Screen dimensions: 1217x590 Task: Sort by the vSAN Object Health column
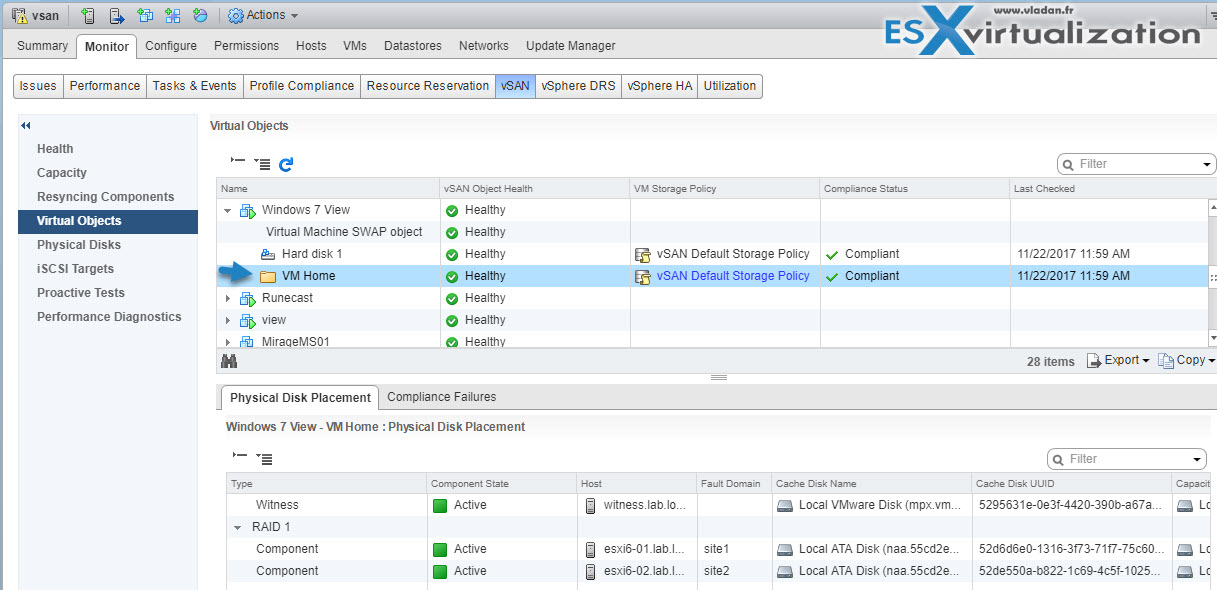(535, 188)
